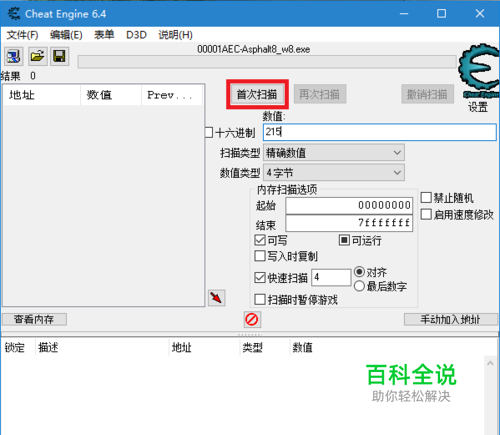Click the Cheat Engine title bar icon

[14, 14]
